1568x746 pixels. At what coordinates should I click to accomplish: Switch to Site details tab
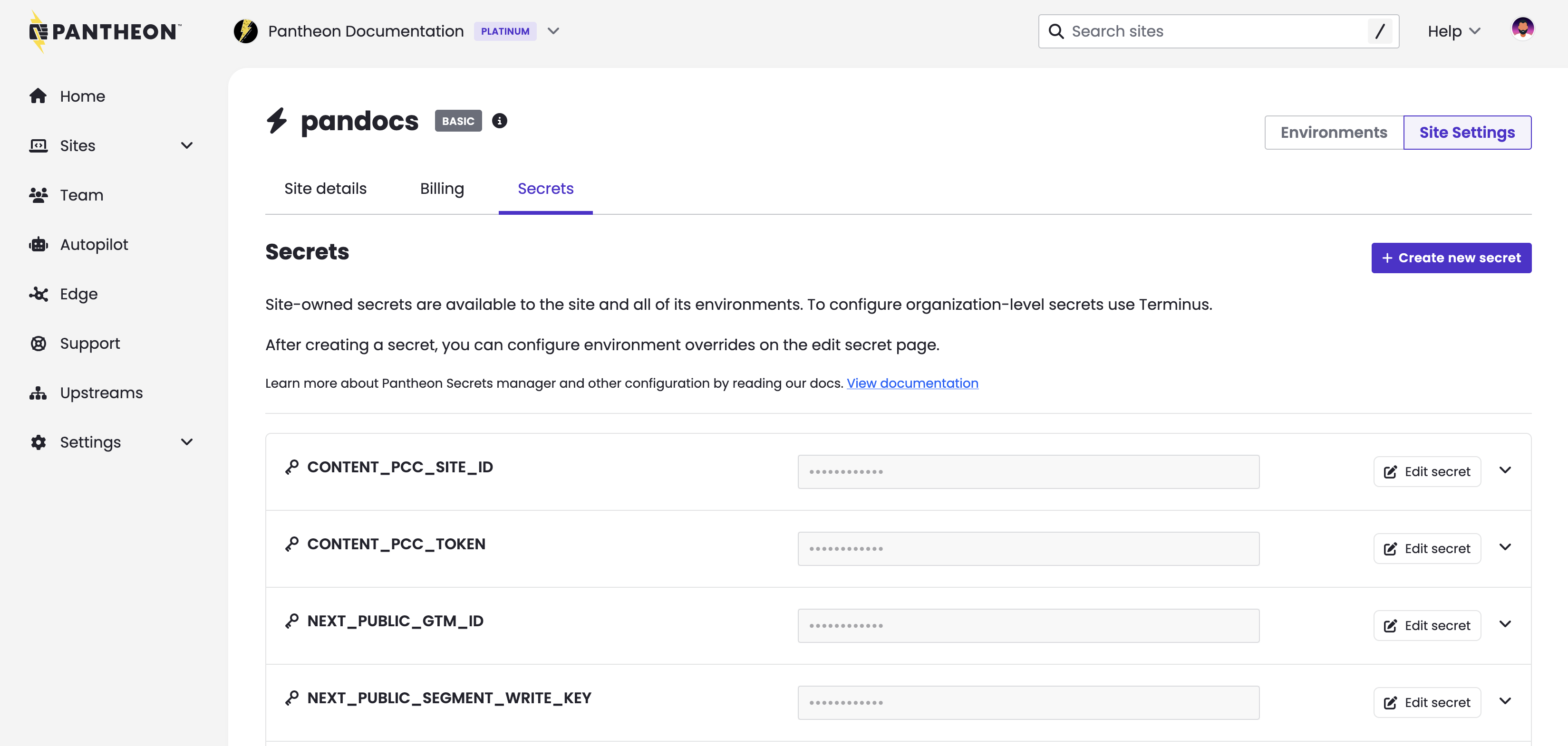tap(325, 189)
